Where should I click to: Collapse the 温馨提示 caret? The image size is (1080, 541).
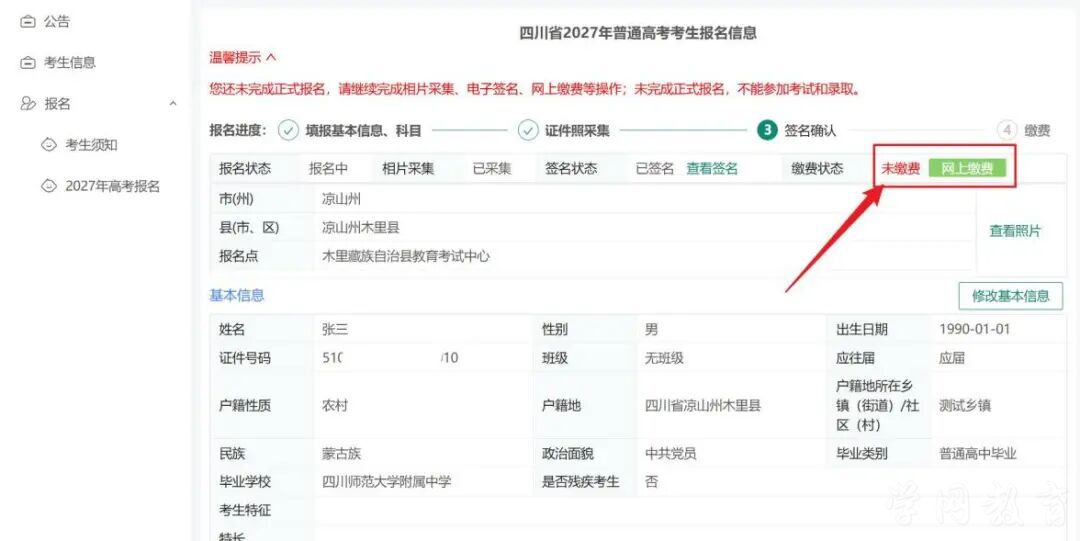[271, 57]
